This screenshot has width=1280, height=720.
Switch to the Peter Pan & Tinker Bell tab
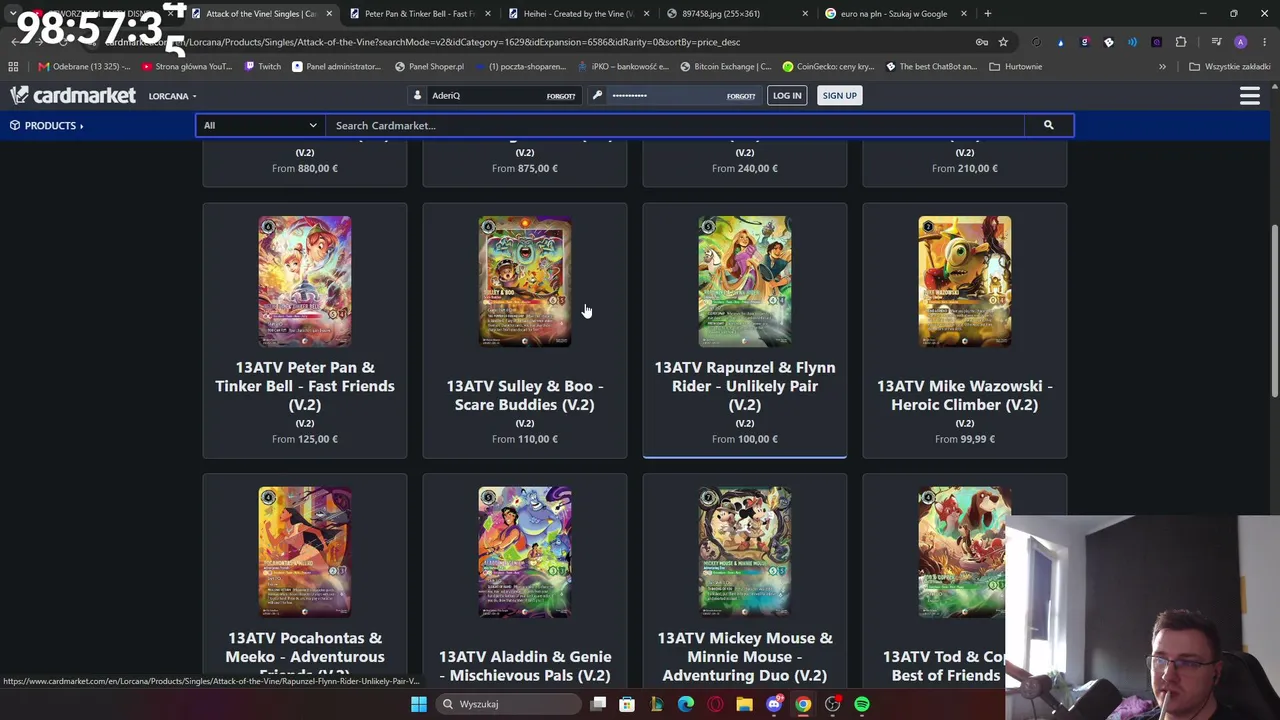[x=419, y=14]
